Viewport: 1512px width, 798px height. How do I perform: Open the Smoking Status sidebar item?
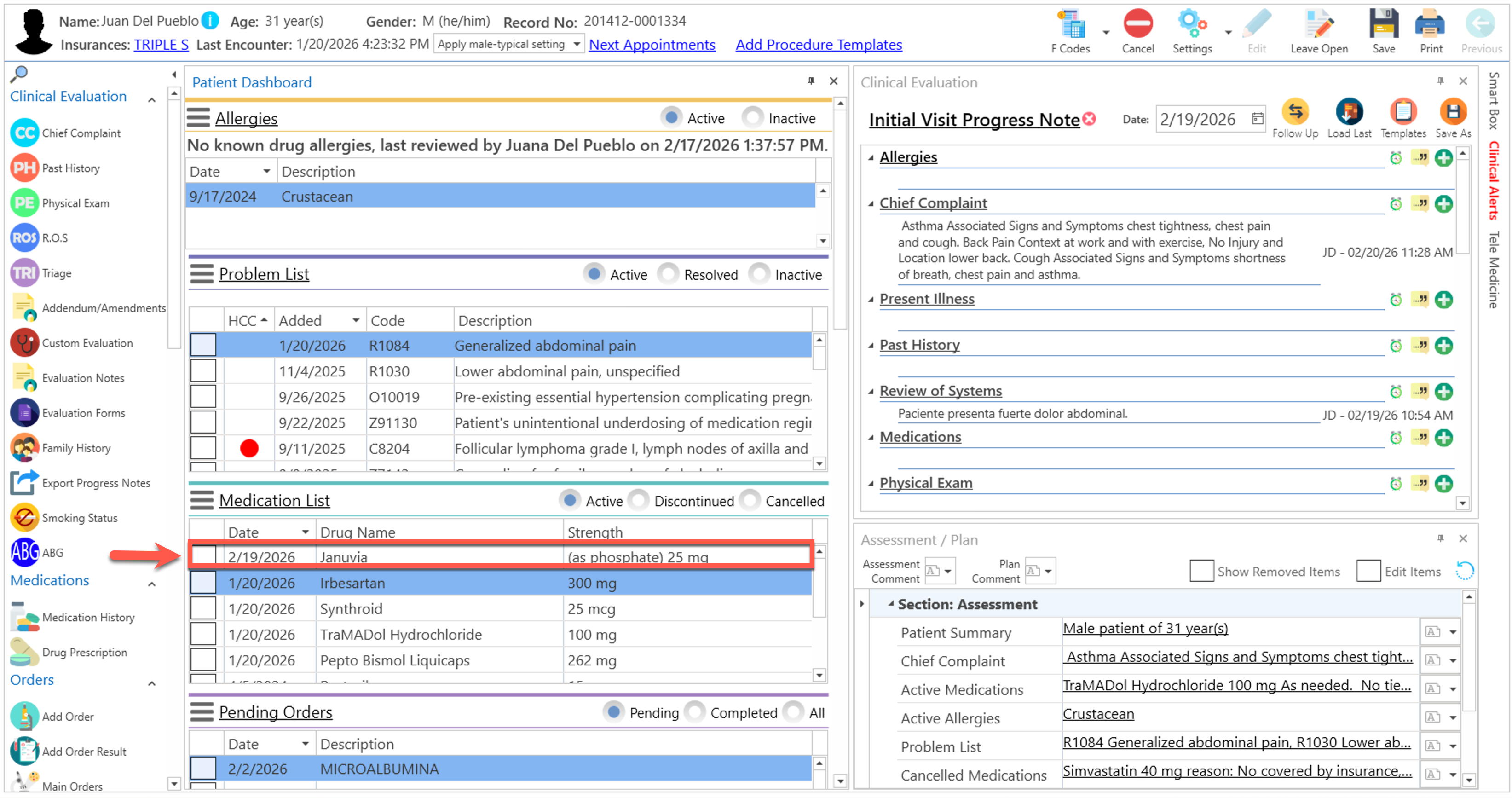(79, 518)
